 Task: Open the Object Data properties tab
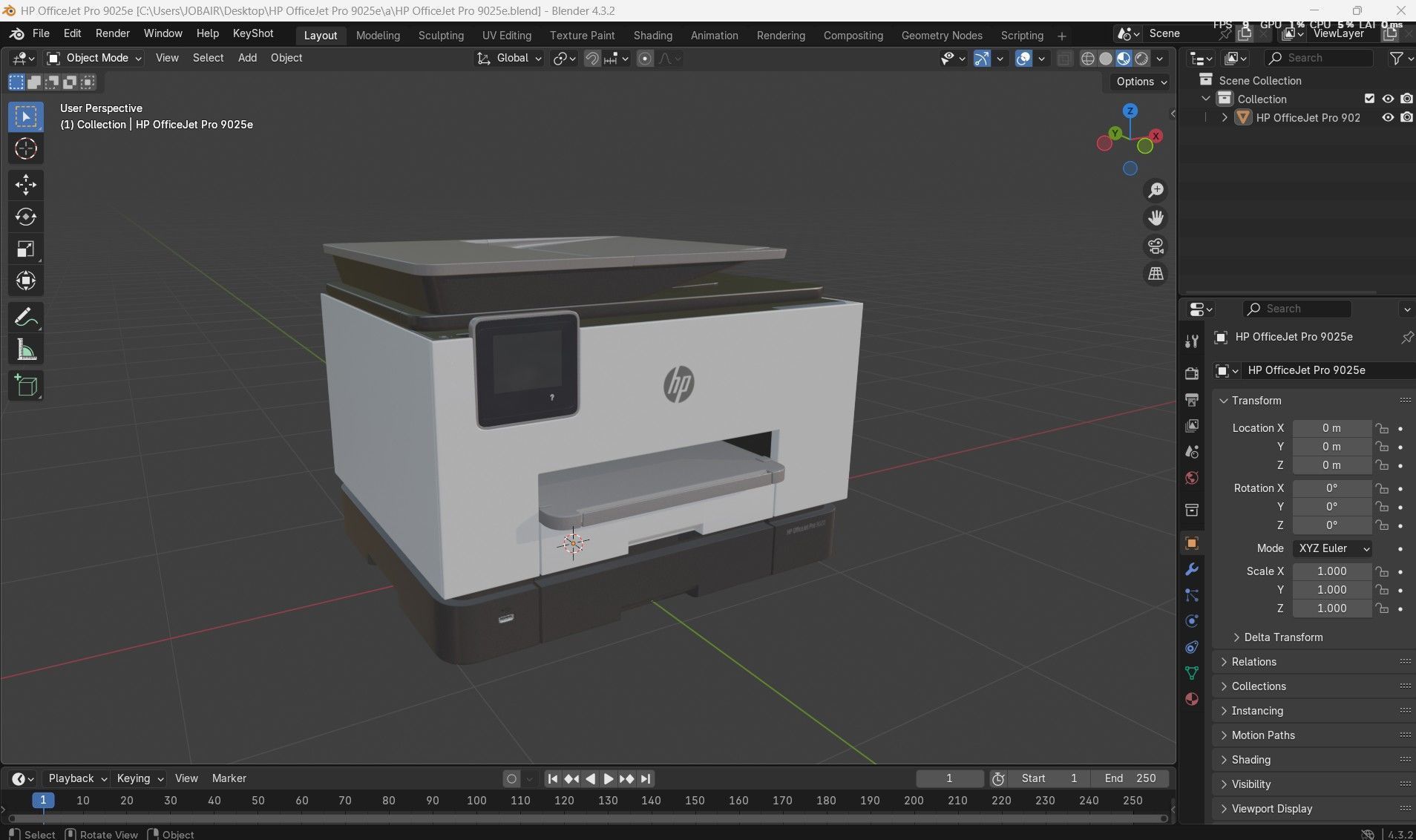pos(1192,673)
